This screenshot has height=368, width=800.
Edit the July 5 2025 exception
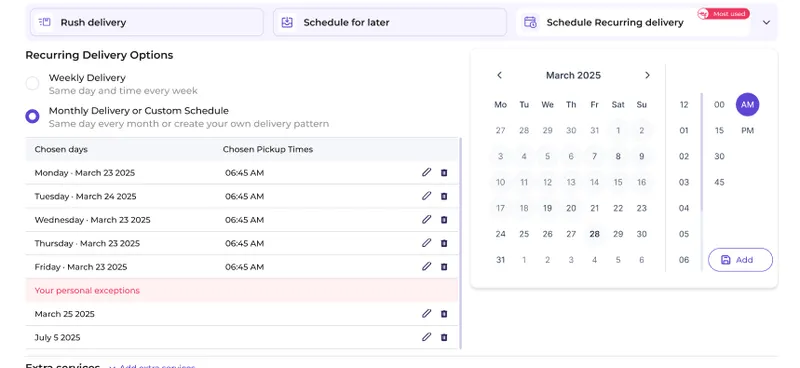click(427, 337)
